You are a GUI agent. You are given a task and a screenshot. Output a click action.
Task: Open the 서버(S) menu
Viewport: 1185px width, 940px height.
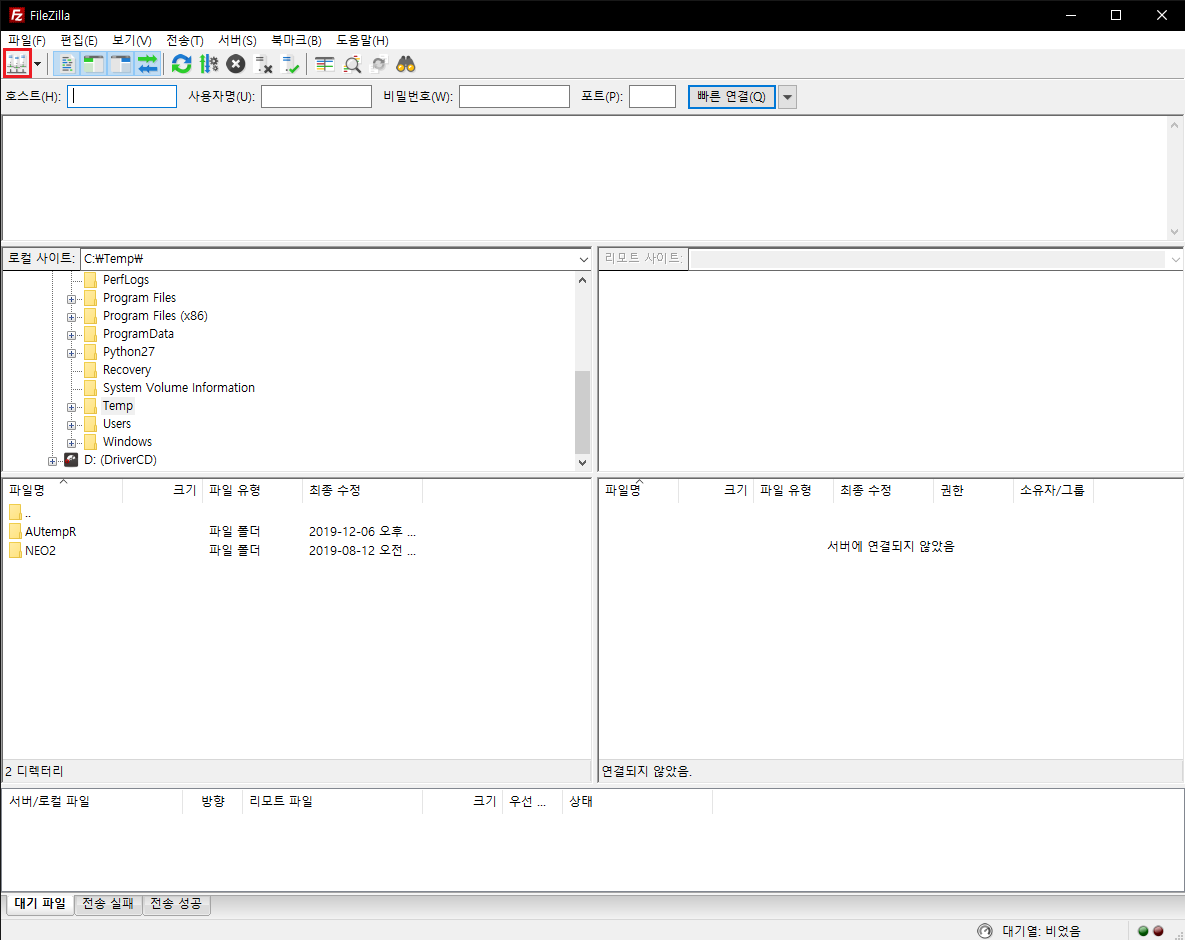click(x=237, y=40)
